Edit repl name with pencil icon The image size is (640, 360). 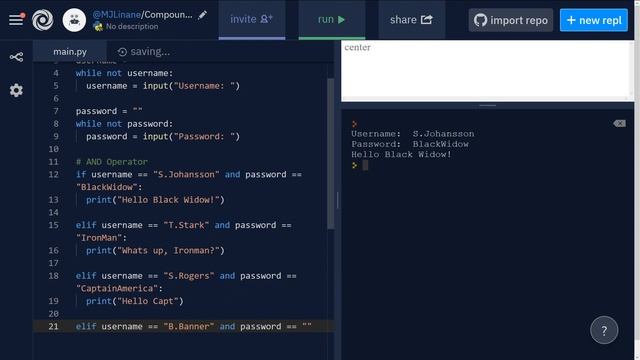click(202, 16)
